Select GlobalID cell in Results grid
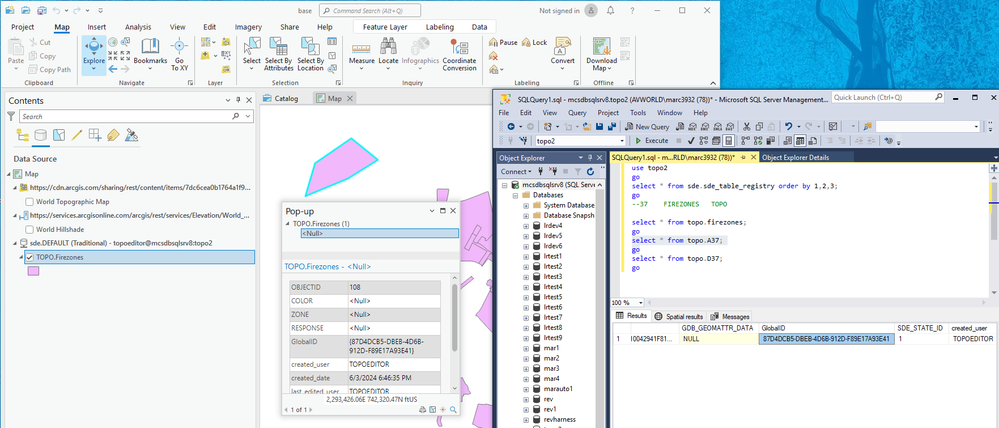 (826, 339)
